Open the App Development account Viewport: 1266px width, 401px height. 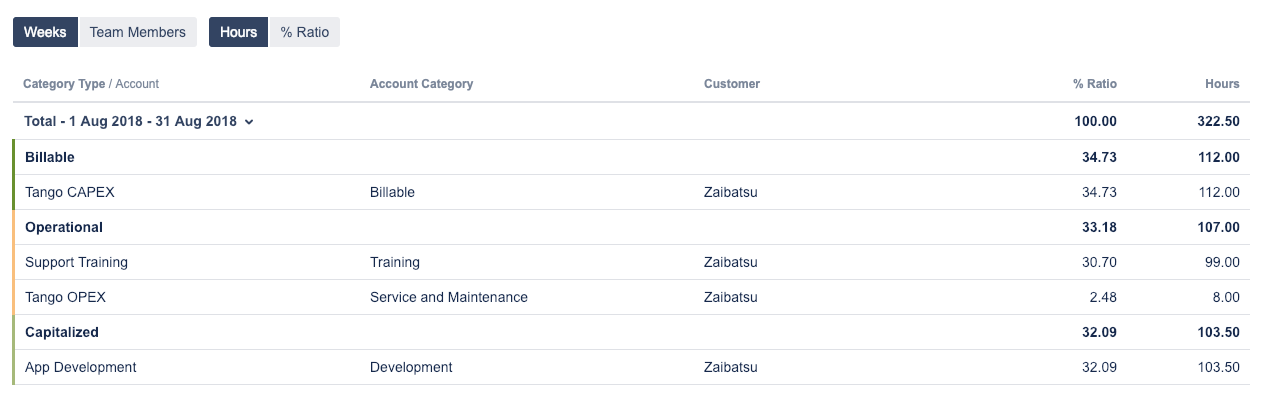(x=80, y=367)
